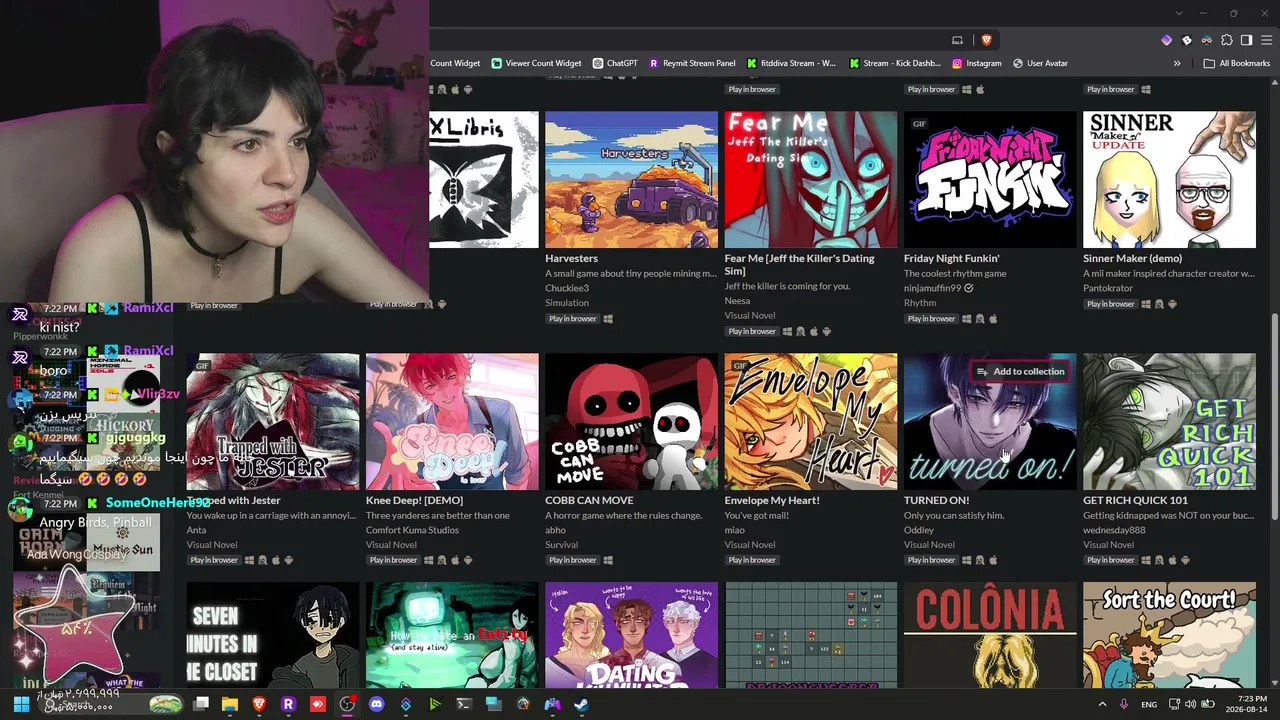
Task: Open the Instagram bookmark
Action: (977, 63)
